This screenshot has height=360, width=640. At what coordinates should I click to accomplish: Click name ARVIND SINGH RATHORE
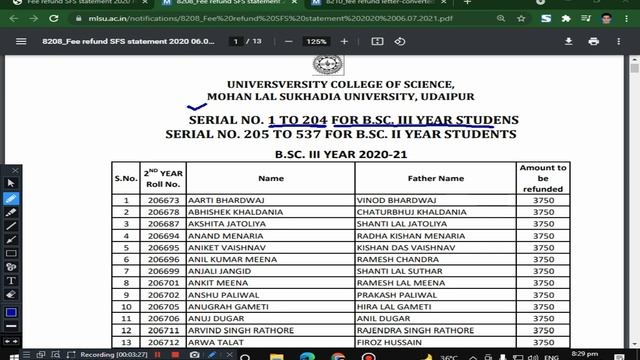(x=241, y=330)
